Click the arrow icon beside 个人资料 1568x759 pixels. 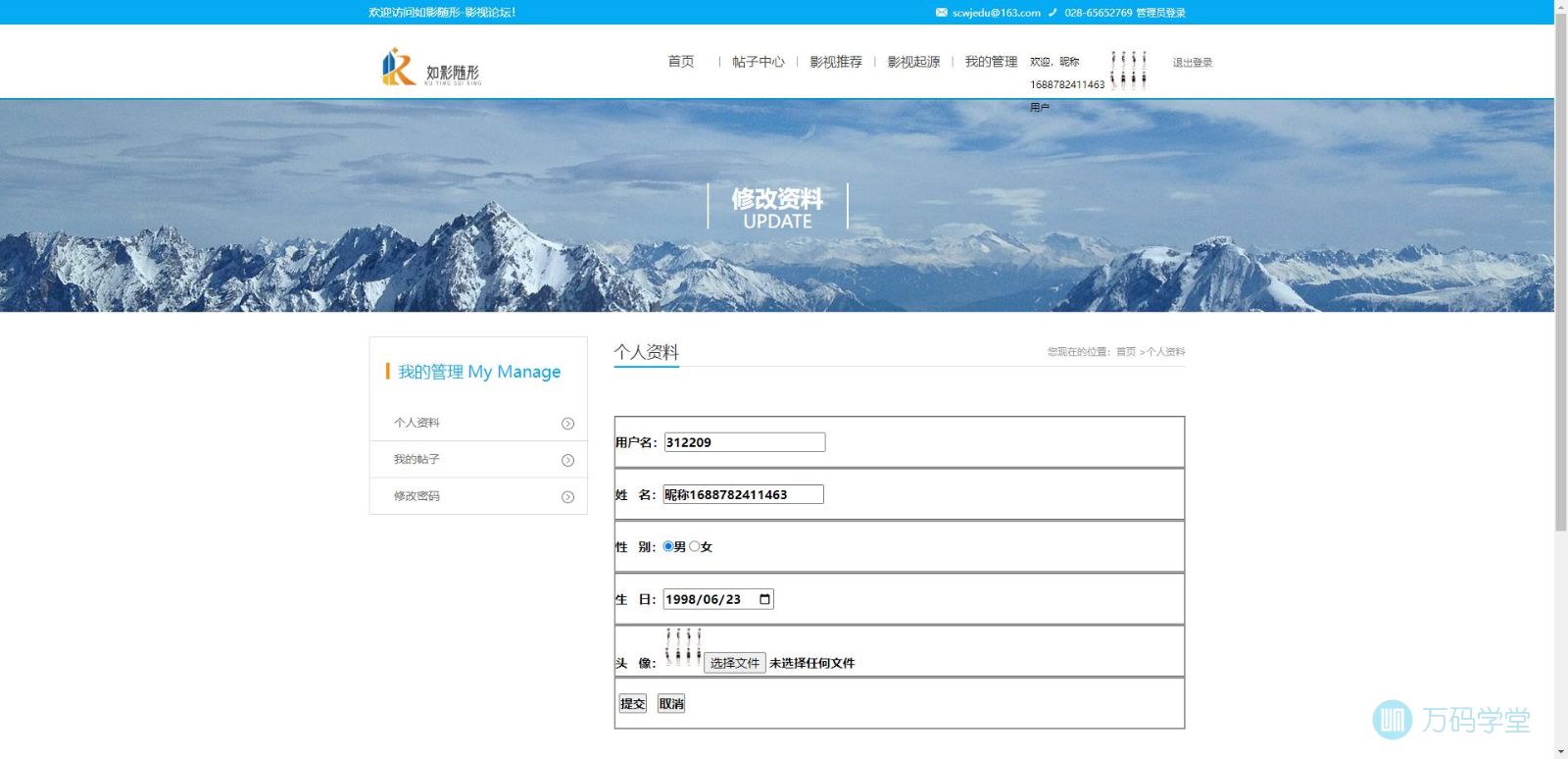point(567,424)
